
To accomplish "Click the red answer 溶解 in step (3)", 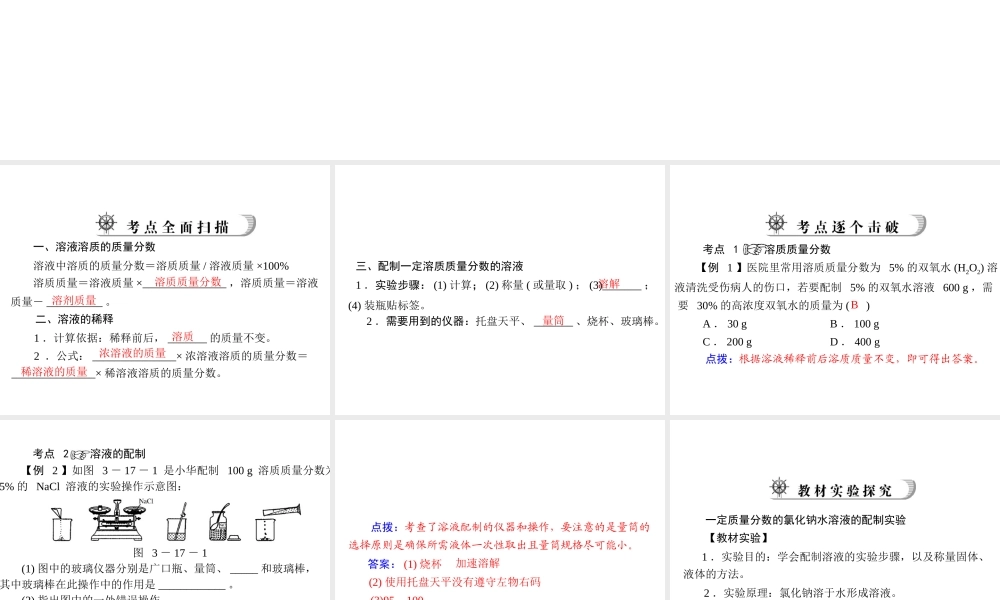I will (x=610, y=284).
